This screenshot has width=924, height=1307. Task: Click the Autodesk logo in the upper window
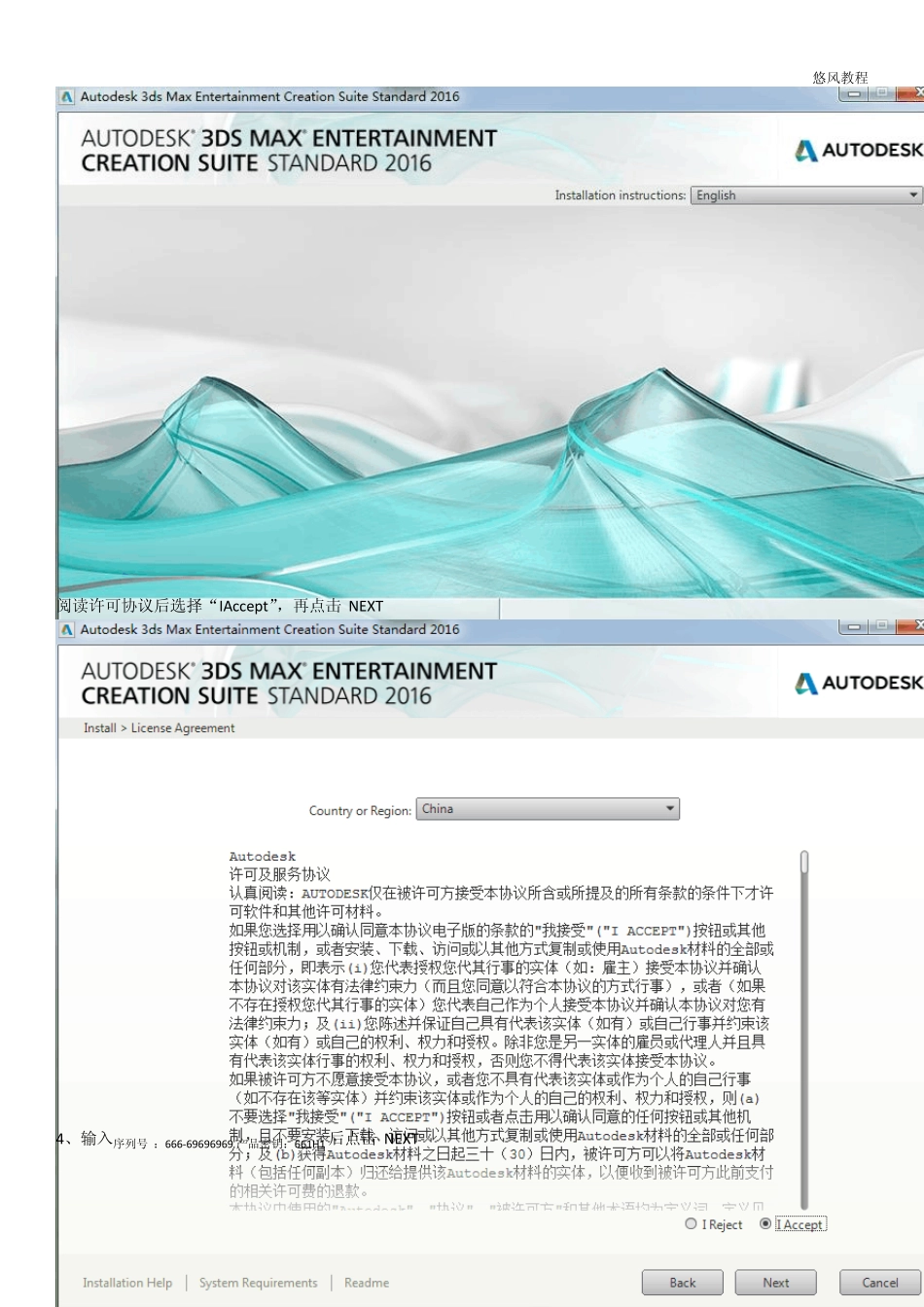coord(859,150)
